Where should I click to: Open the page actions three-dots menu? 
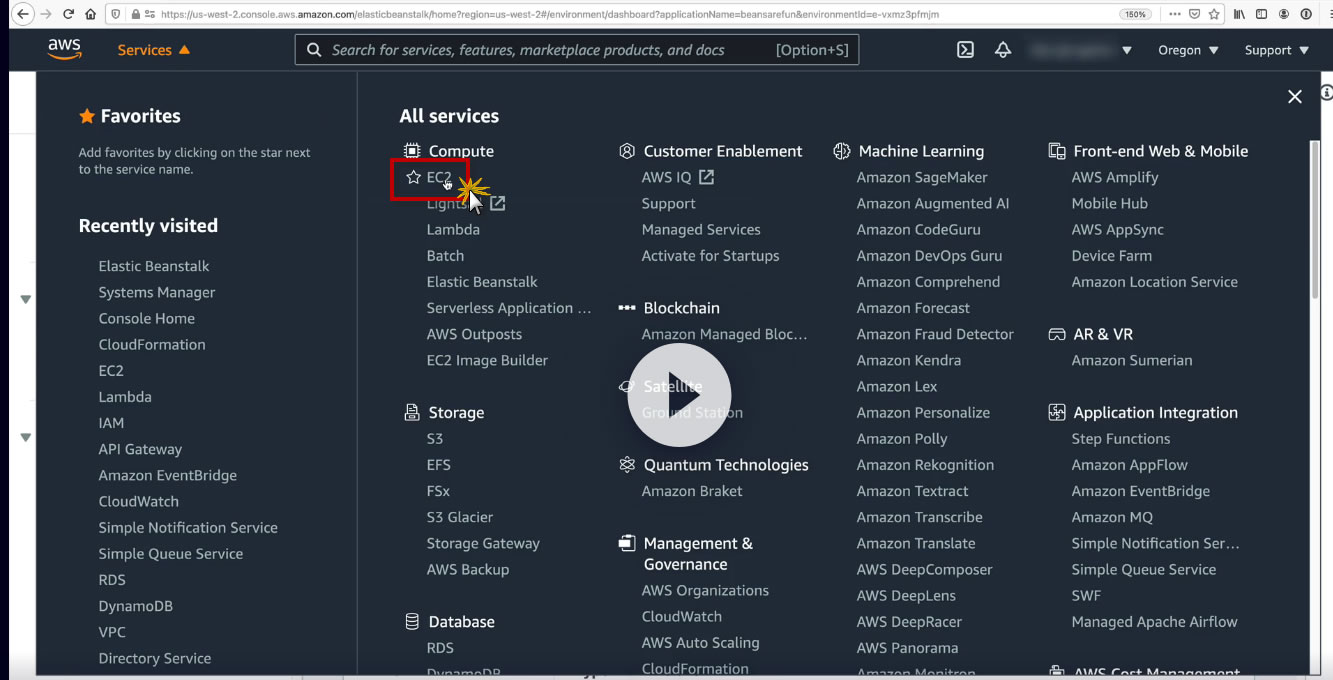click(x=1174, y=15)
